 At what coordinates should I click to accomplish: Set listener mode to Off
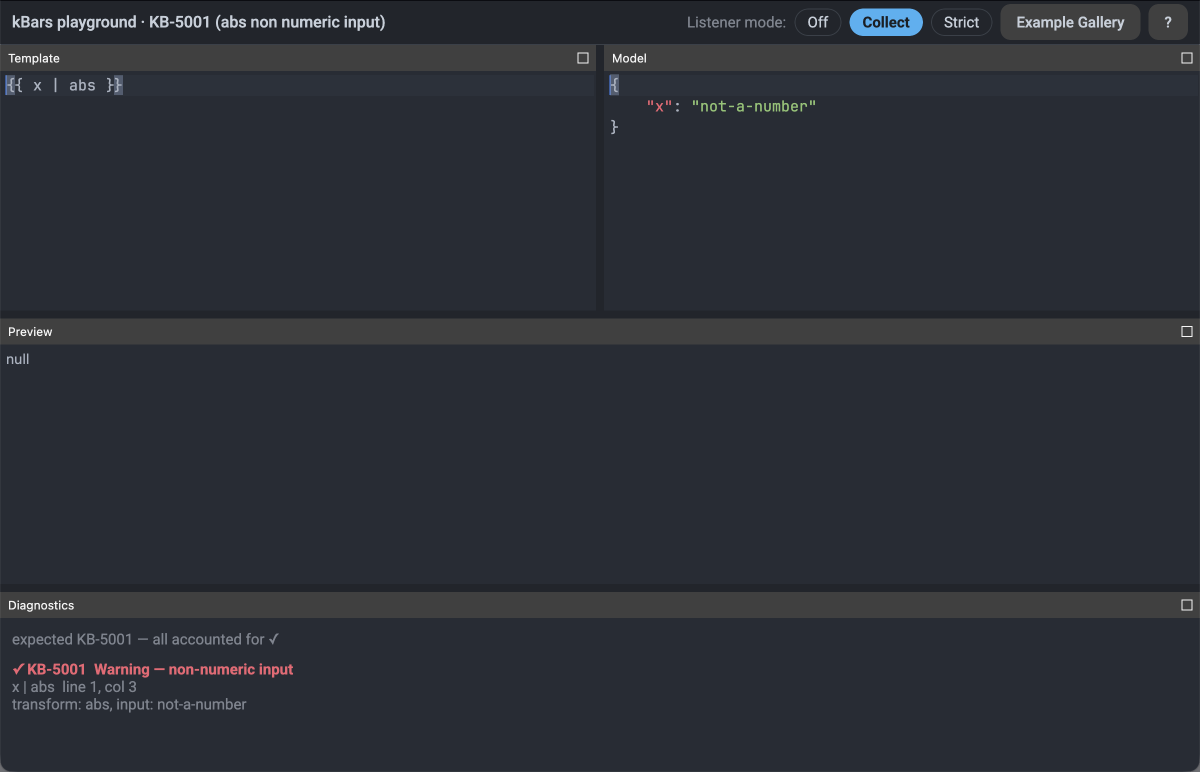click(x=818, y=22)
